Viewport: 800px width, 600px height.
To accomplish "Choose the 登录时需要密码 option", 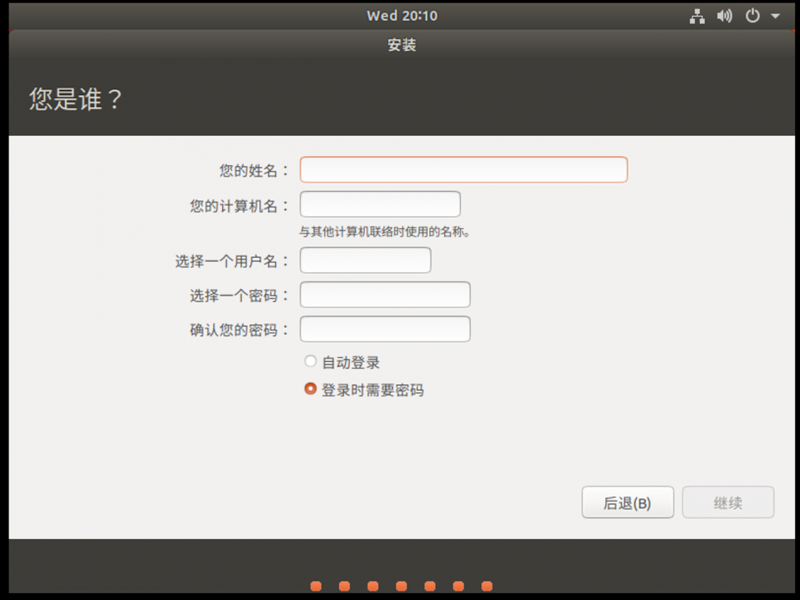I will (311, 389).
